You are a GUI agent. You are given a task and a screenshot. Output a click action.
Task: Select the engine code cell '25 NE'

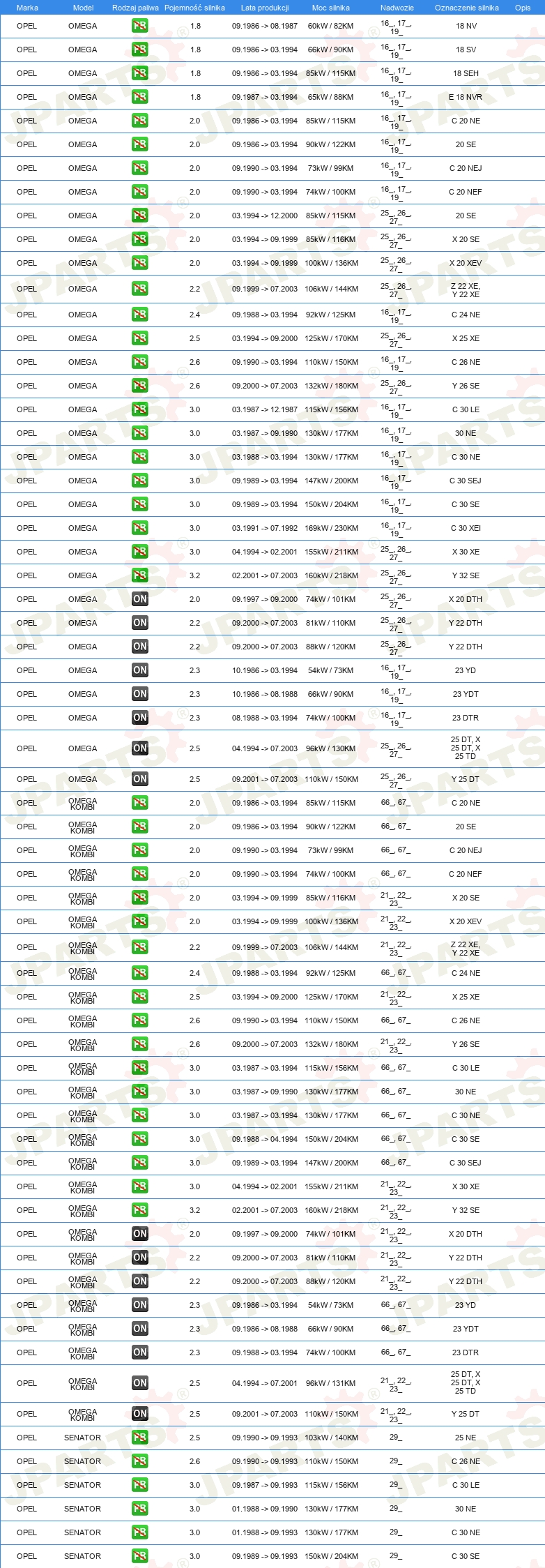466,1438
